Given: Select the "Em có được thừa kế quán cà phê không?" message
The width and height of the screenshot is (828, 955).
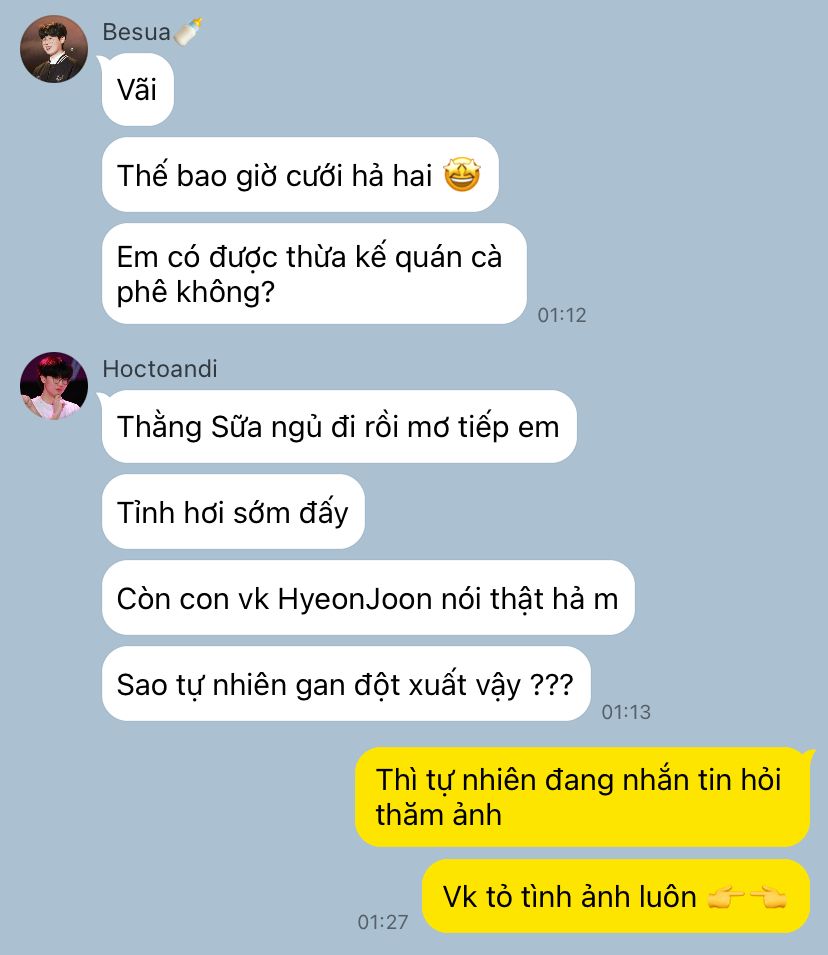Looking at the screenshot, I should pos(314,274).
